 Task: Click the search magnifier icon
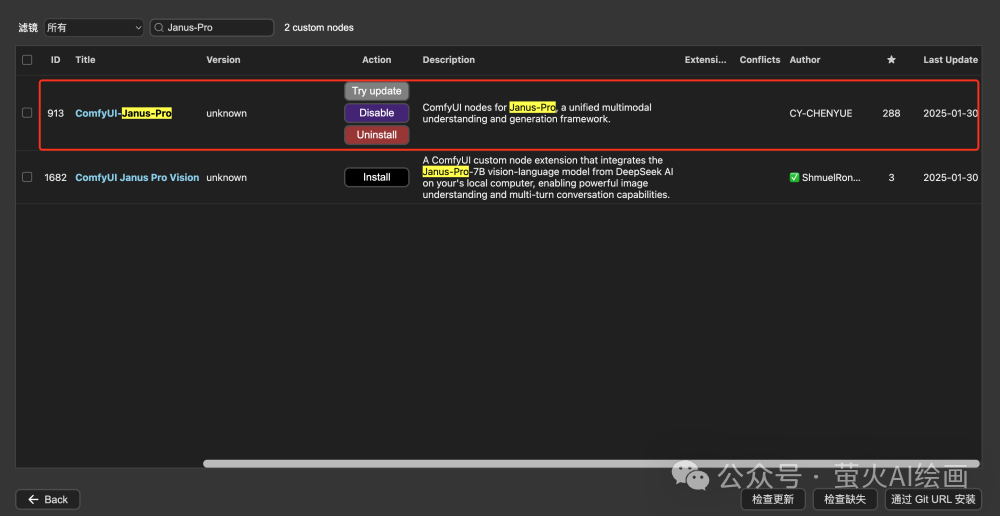pos(159,28)
